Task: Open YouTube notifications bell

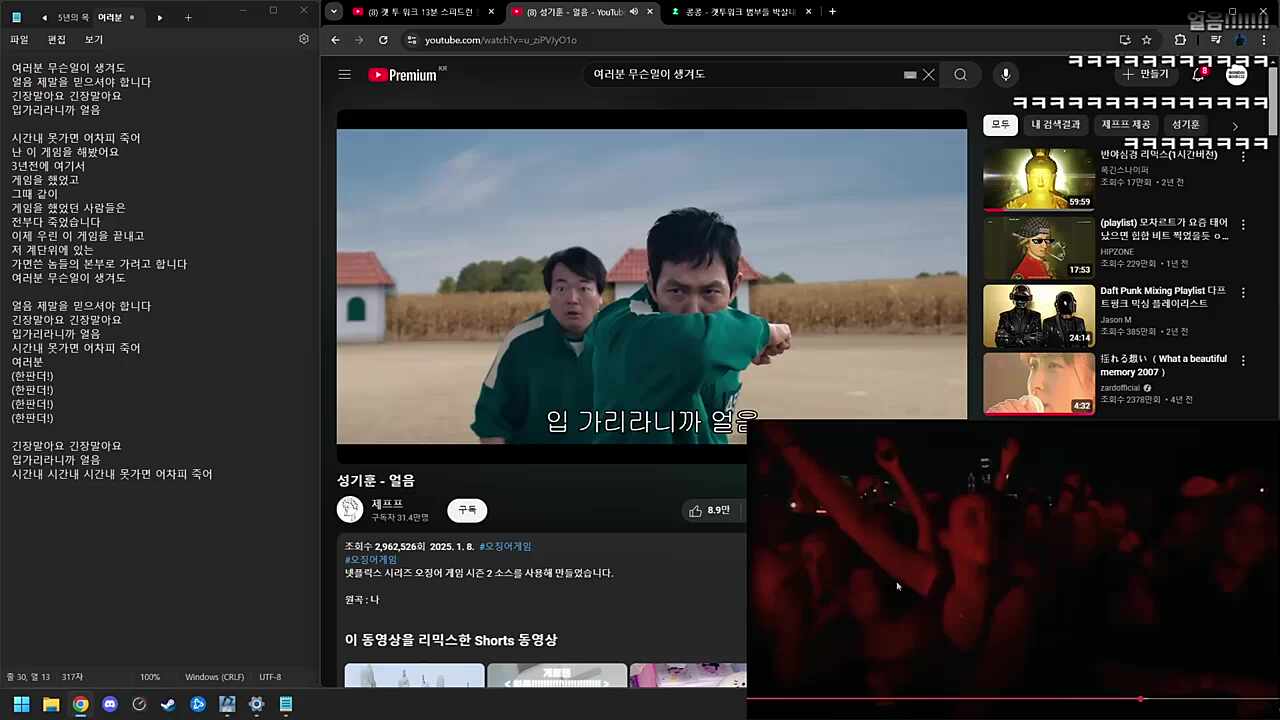Action: [1199, 74]
